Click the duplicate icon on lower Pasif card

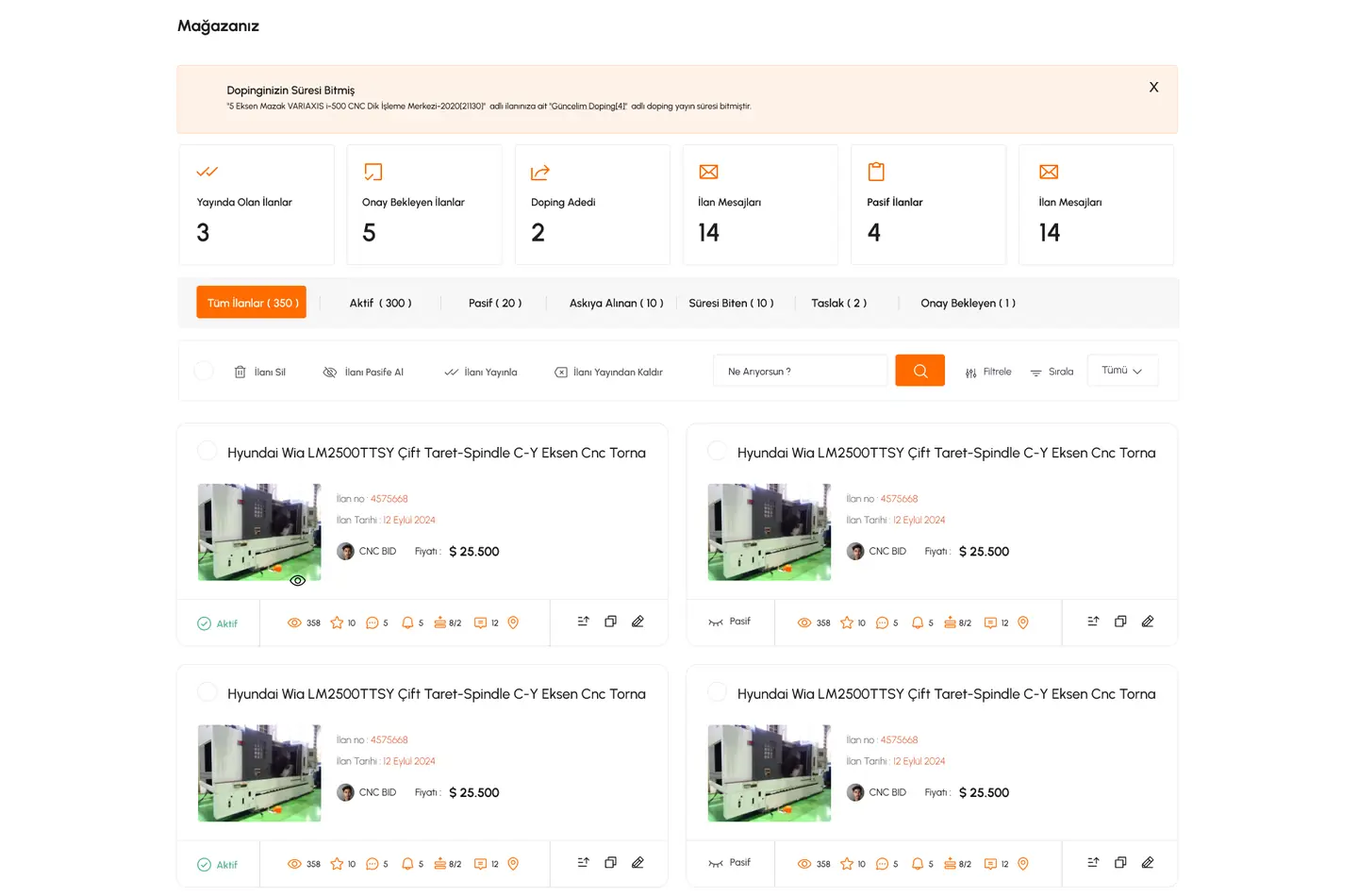(x=1120, y=863)
